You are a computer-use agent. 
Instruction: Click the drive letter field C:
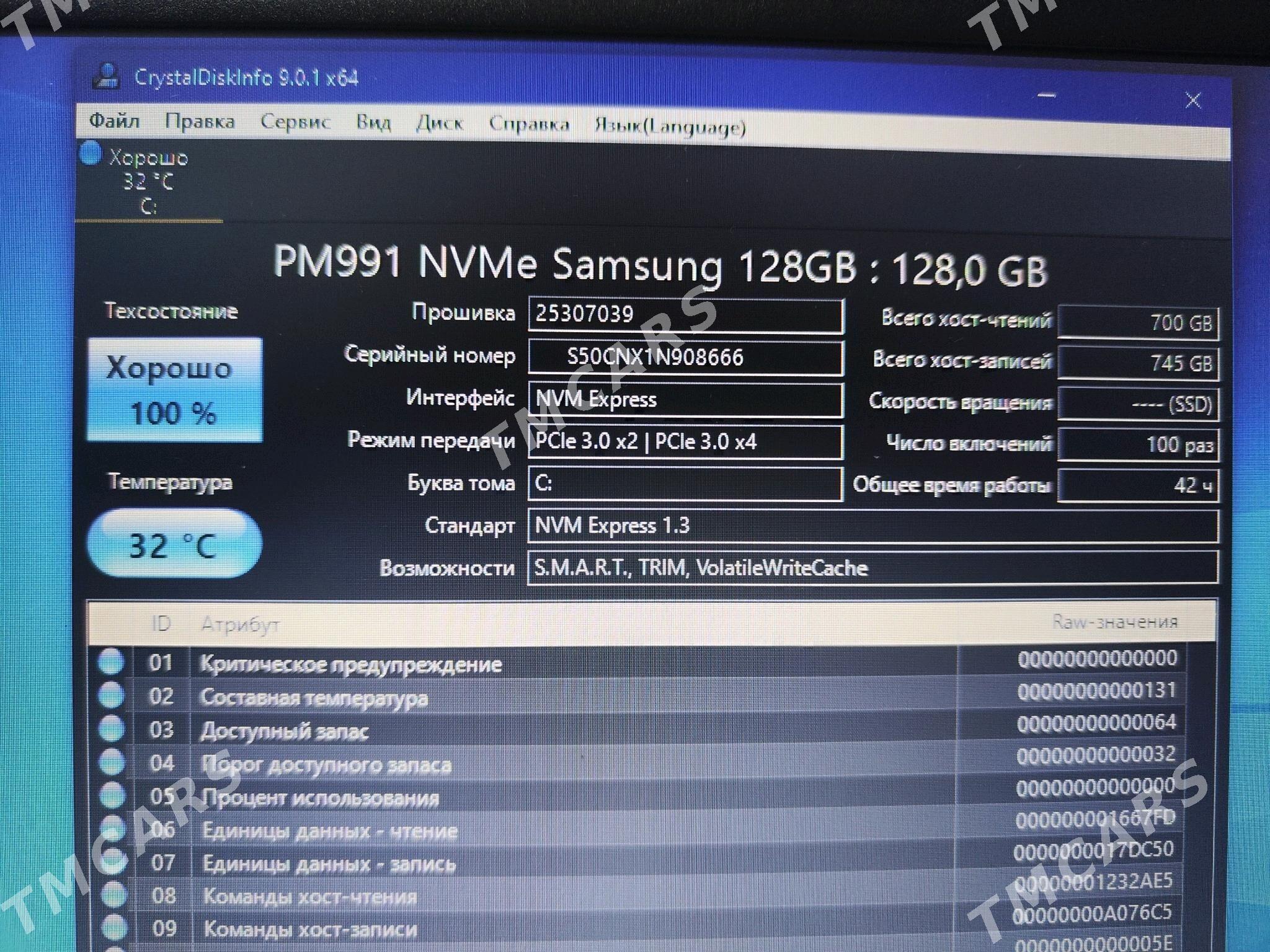pos(685,483)
